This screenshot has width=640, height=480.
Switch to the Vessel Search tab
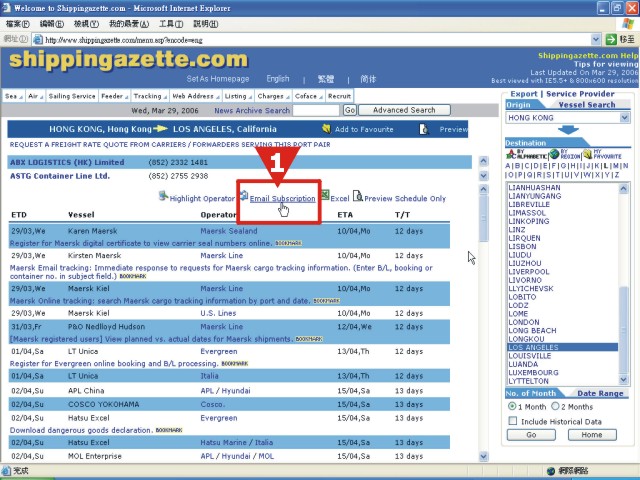click(x=587, y=104)
